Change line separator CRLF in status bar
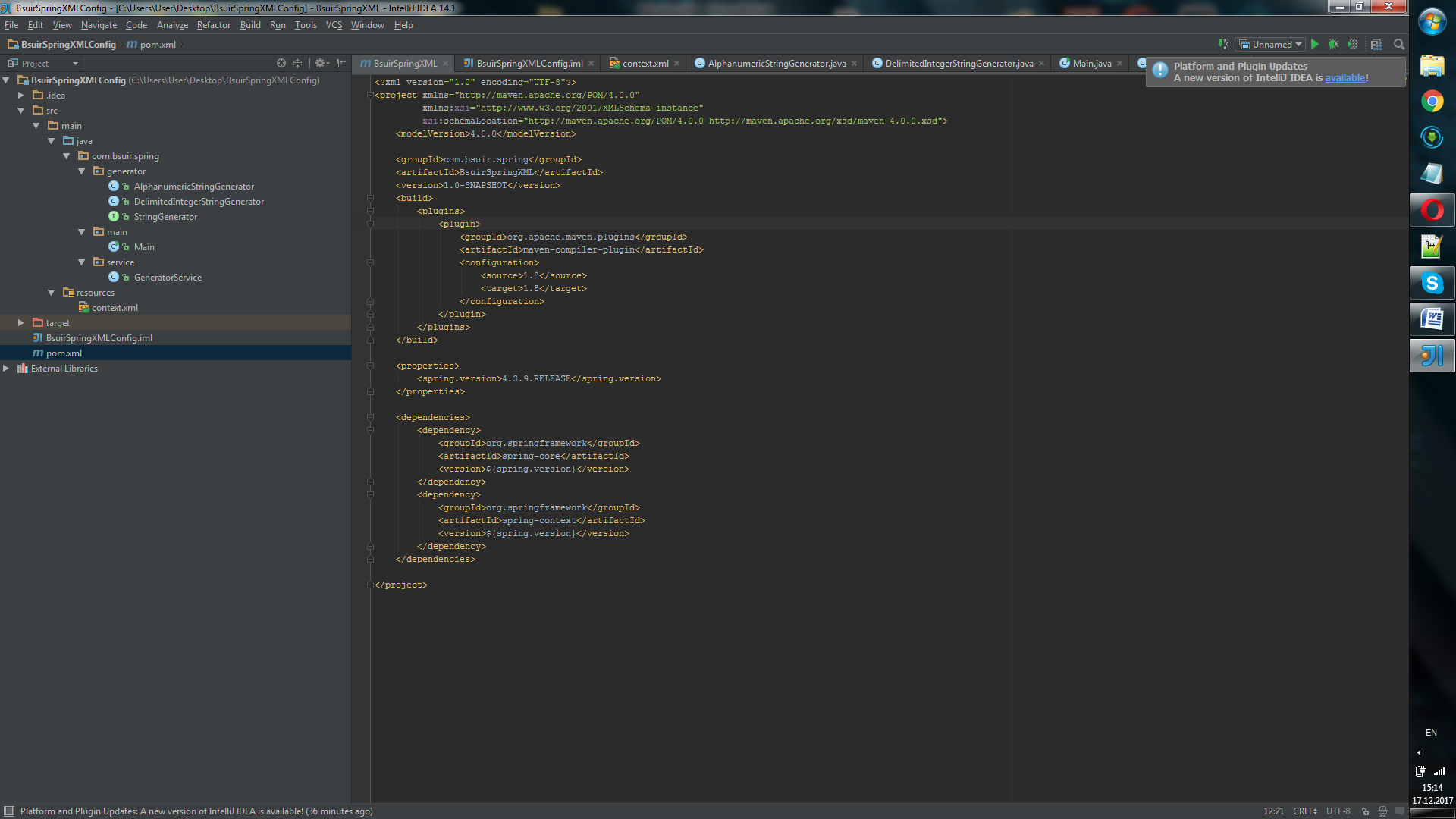The image size is (1456, 819). (1305, 811)
